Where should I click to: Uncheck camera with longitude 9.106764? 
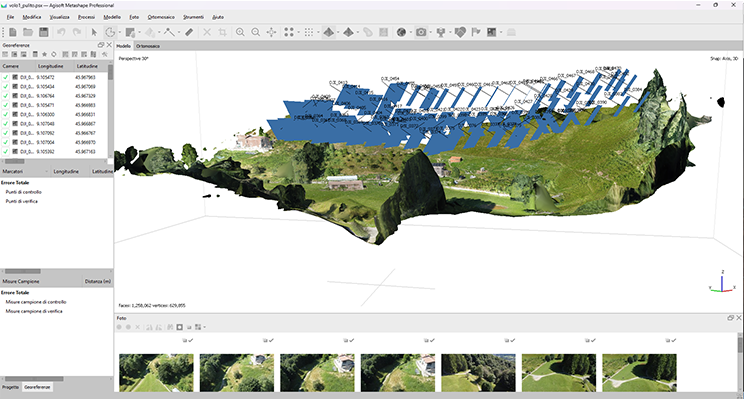point(6,95)
